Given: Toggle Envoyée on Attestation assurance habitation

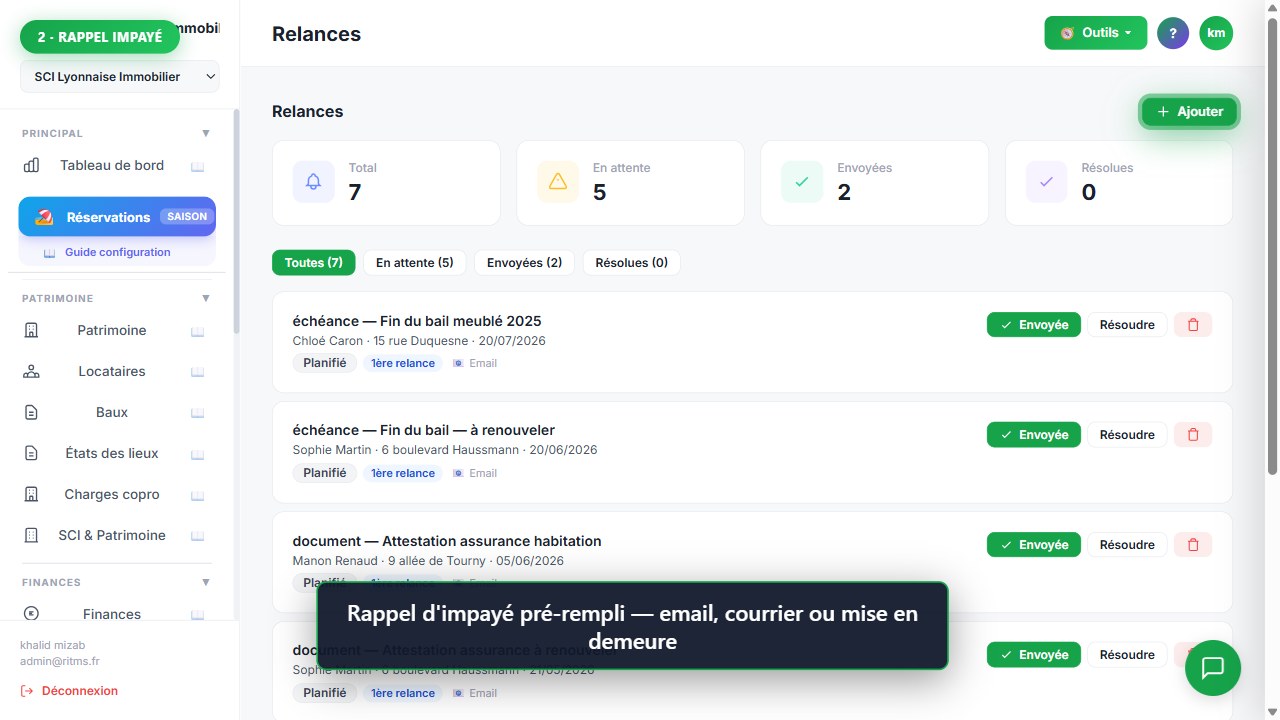Looking at the screenshot, I should [x=1034, y=545].
